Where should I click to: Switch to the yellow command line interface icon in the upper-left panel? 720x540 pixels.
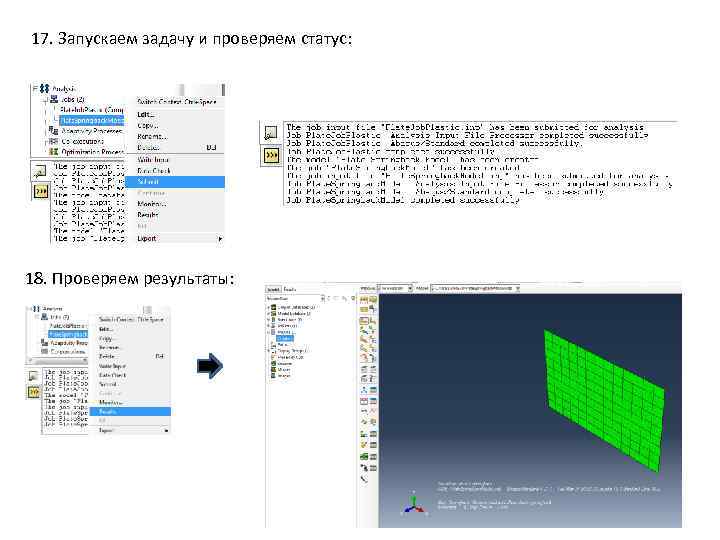coord(40,191)
